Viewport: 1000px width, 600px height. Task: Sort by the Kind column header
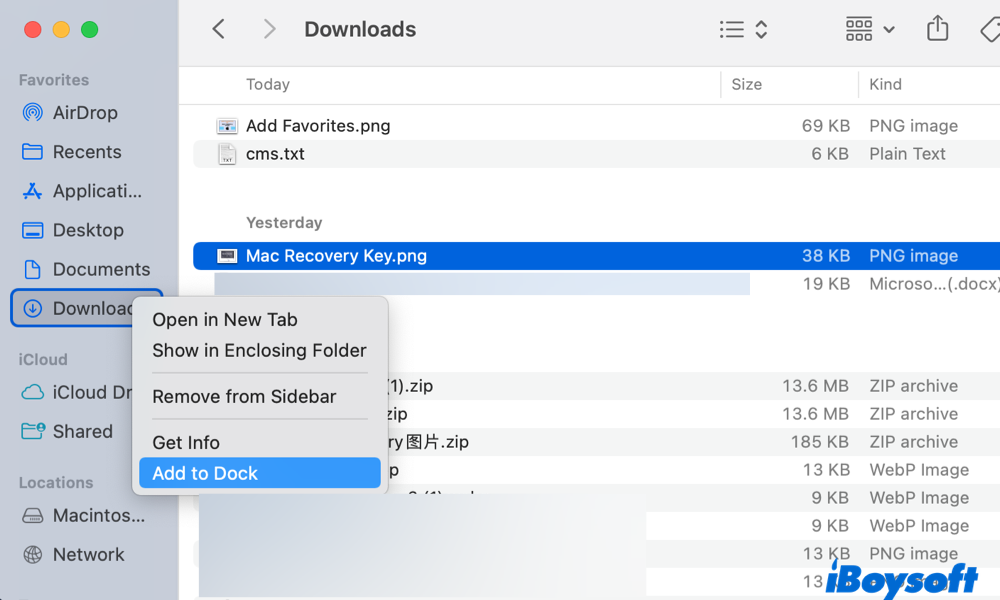(885, 85)
